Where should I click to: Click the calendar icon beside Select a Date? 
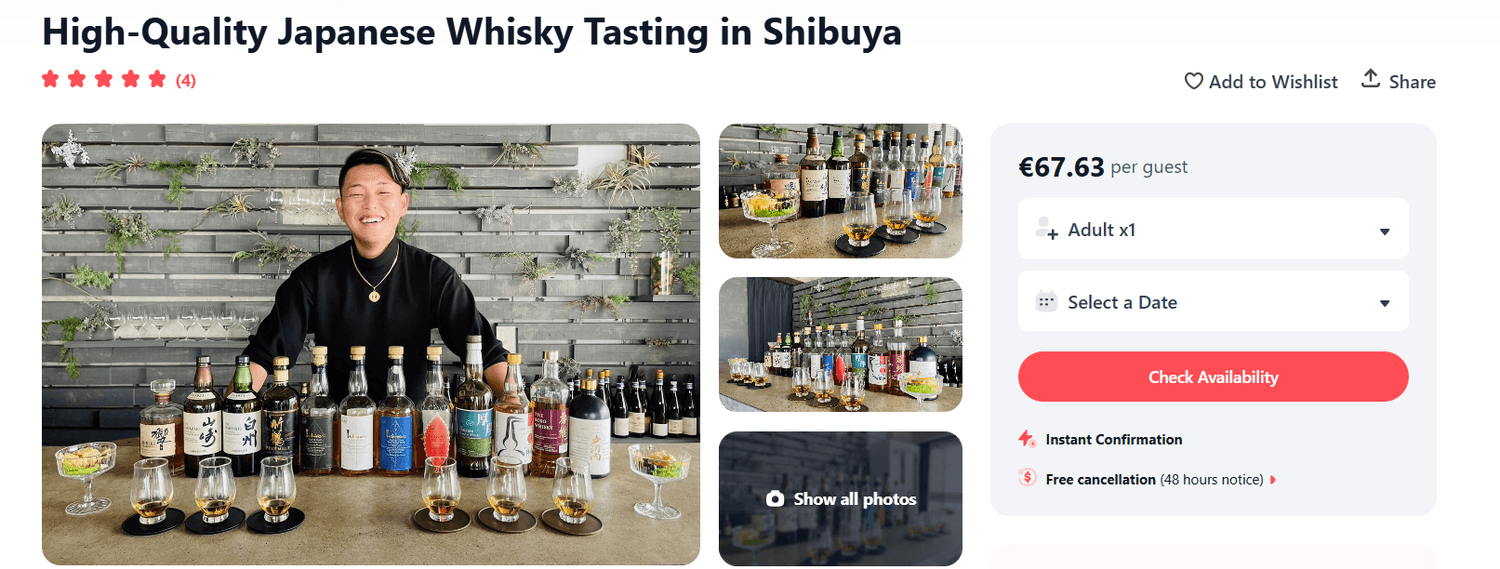1047,301
